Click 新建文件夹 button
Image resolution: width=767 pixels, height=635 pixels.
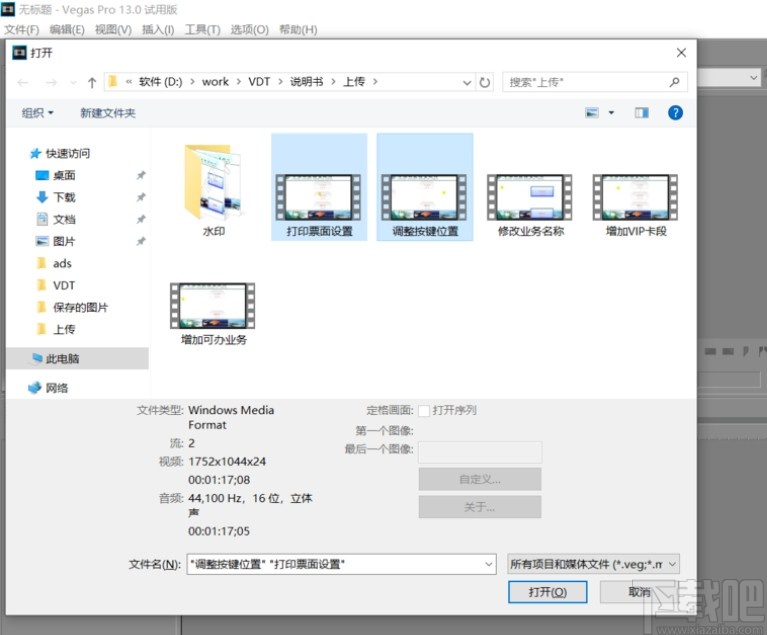pyautogui.click(x=108, y=113)
